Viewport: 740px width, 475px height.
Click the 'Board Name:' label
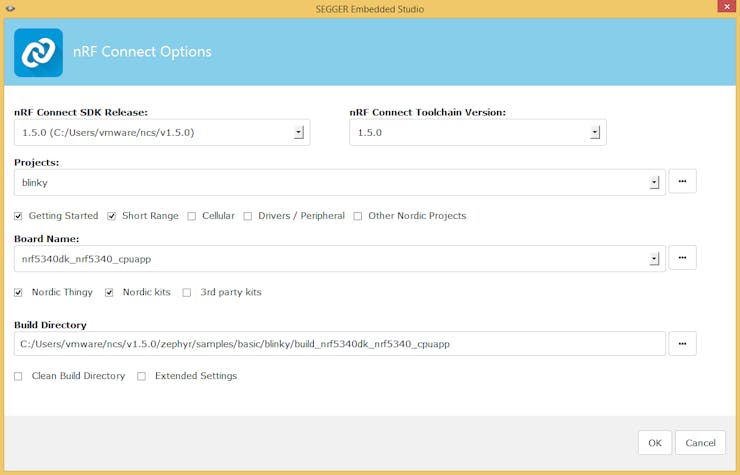[x=47, y=239]
